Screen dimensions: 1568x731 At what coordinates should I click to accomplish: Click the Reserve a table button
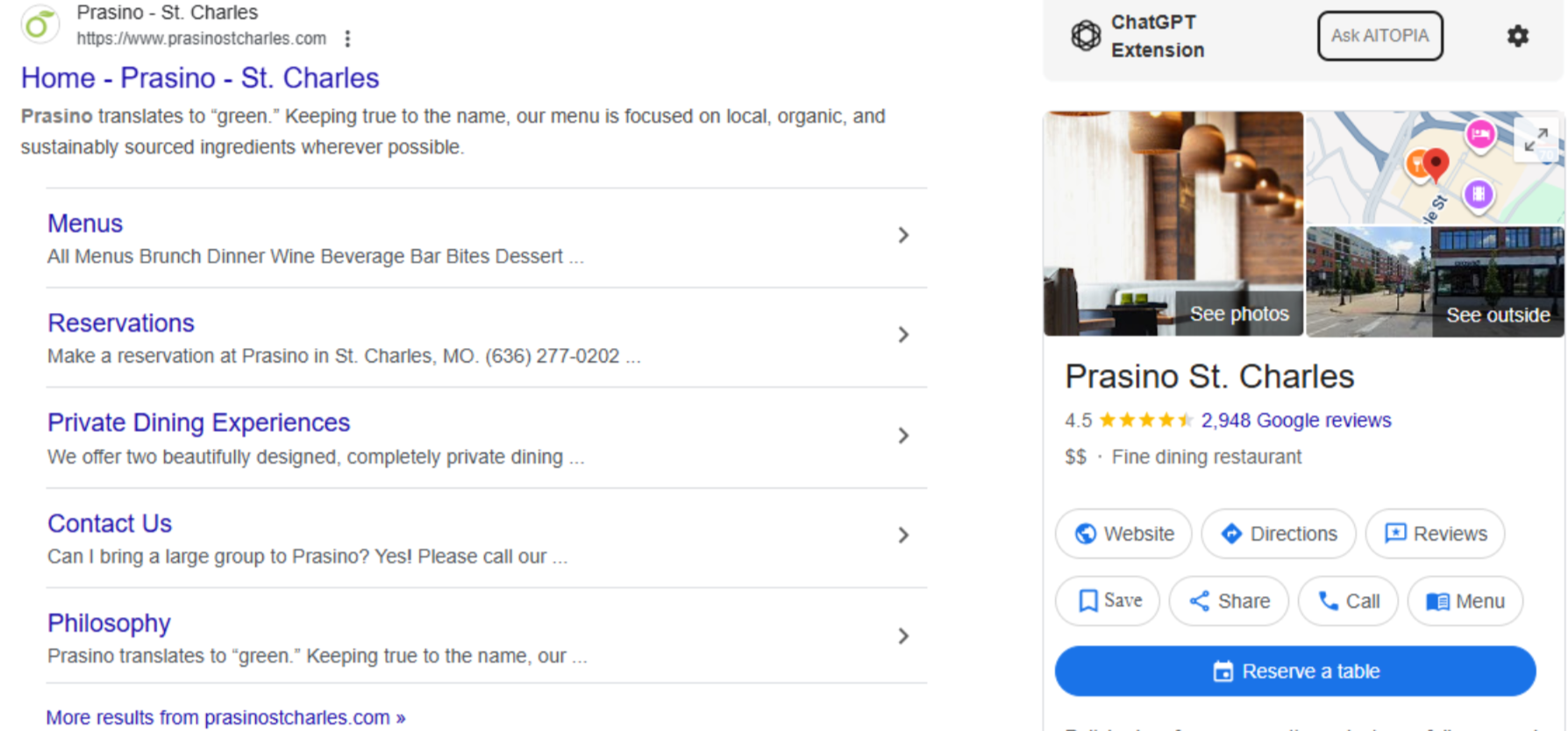(1295, 671)
